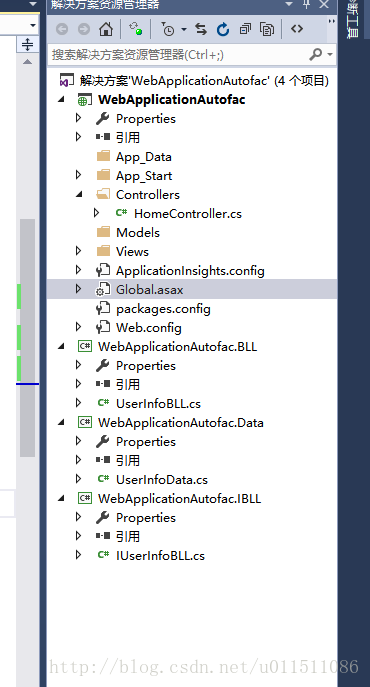This screenshot has width=370, height=687.
Task: Open the pending changes filter dropdown arrow
Action: click(x=184, y=29)
